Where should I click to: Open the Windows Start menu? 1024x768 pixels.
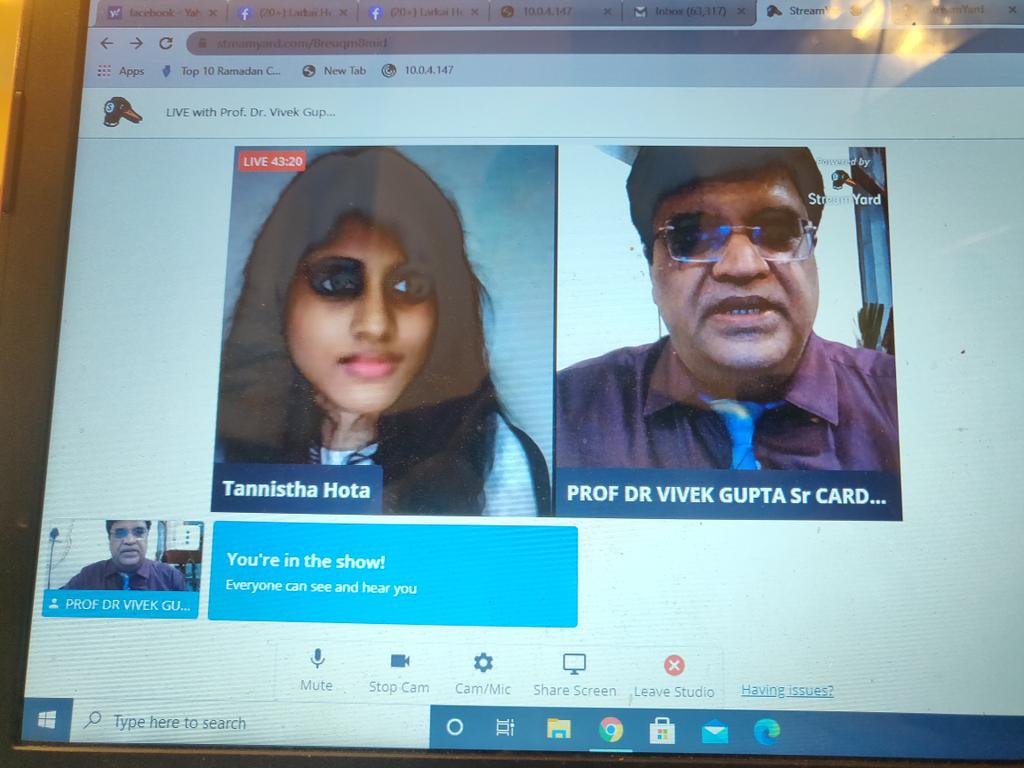pyautogui.click(x=47, y=720)
